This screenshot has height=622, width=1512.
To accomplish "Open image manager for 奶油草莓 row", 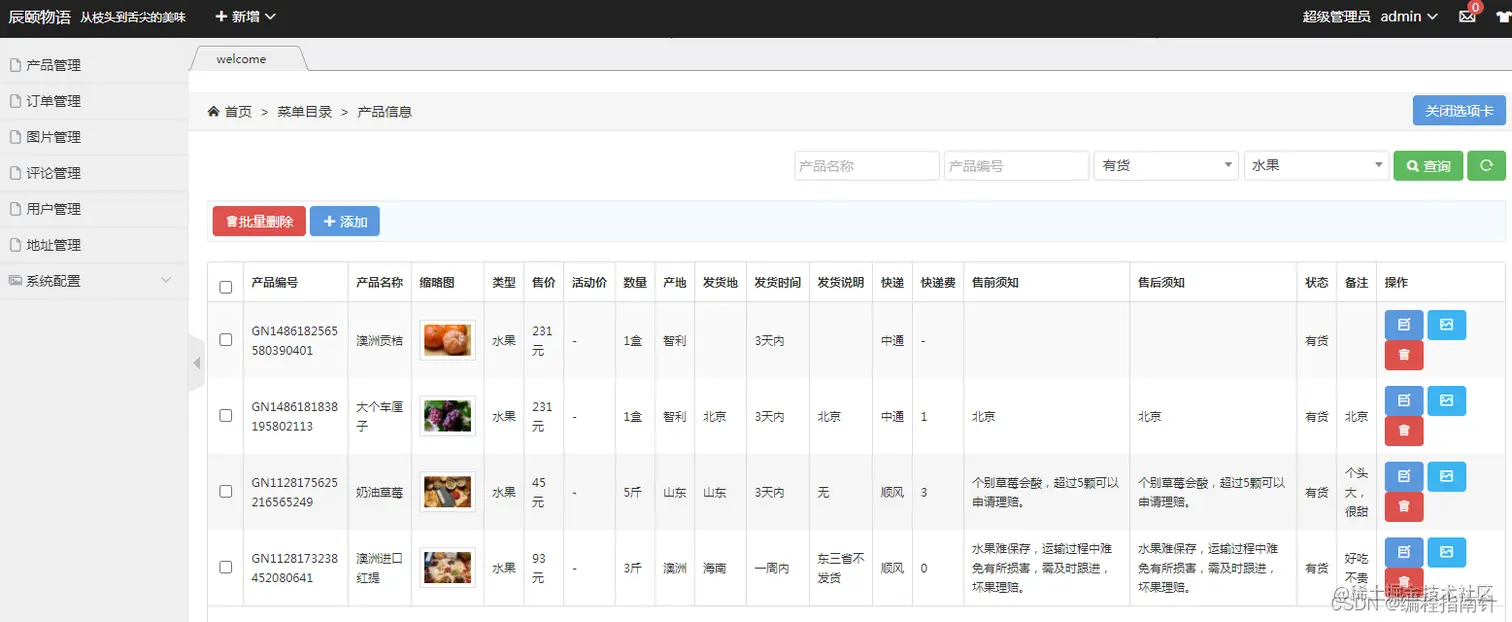I will click(x=1446, y=477).
